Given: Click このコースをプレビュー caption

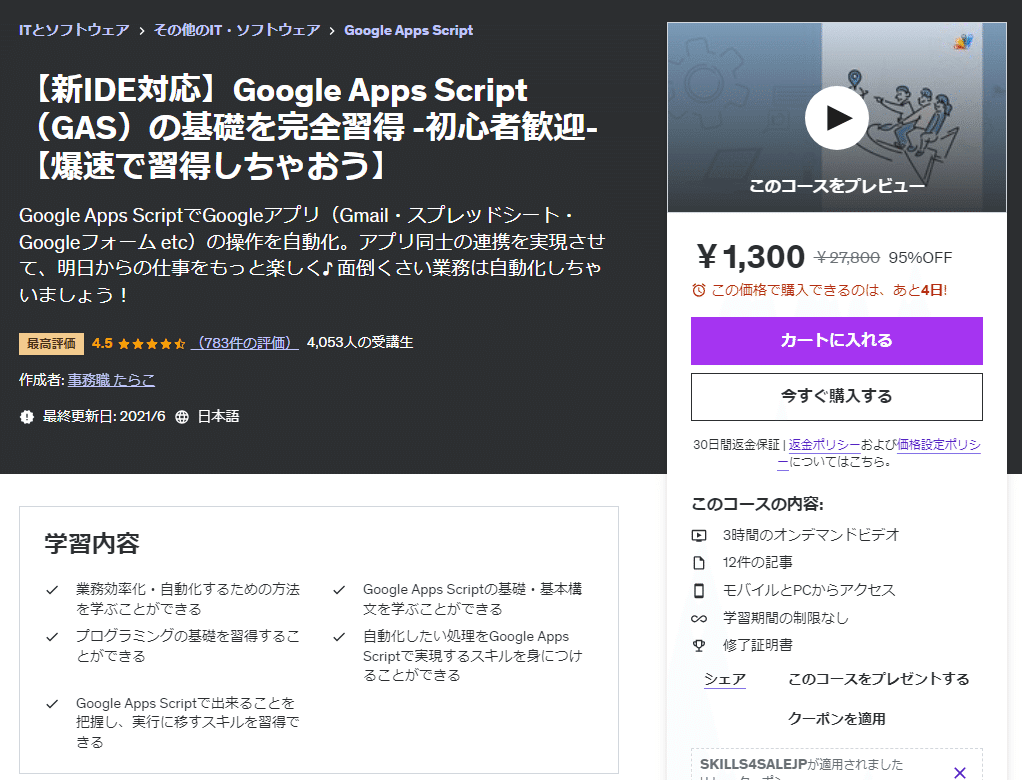Looking at the screenshot, I should [x=836, y=186].
